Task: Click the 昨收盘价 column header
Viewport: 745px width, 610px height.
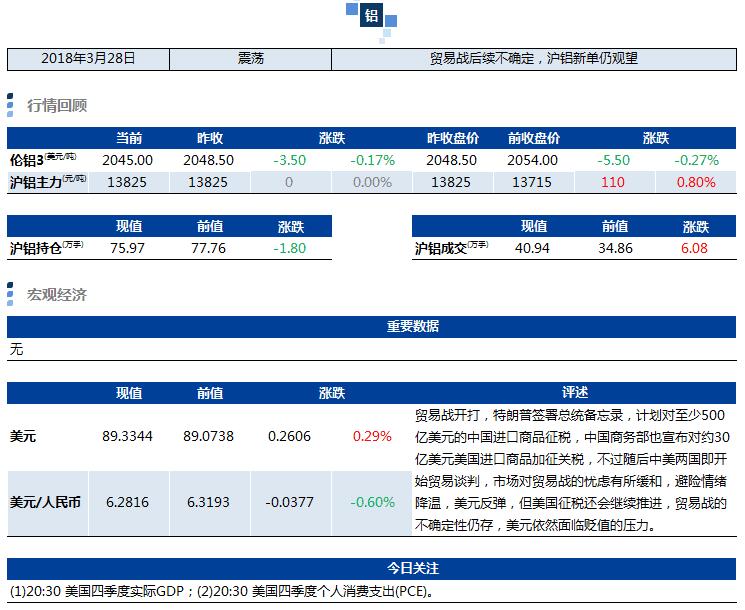Action: (x=453, y=138)
